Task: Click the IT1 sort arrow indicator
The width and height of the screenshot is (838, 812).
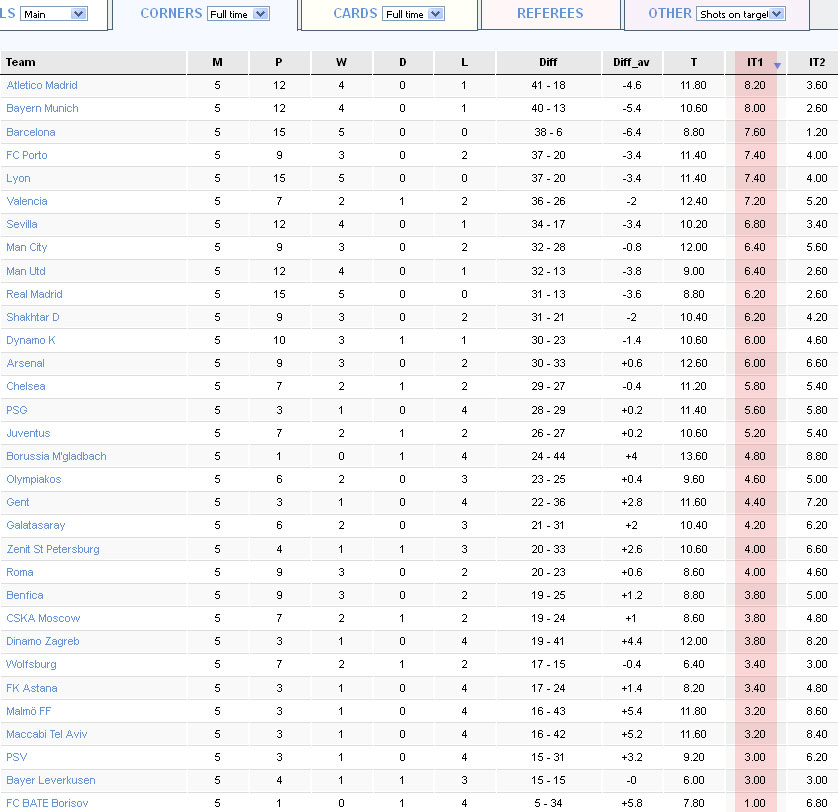Action: (x=778, y=65)
